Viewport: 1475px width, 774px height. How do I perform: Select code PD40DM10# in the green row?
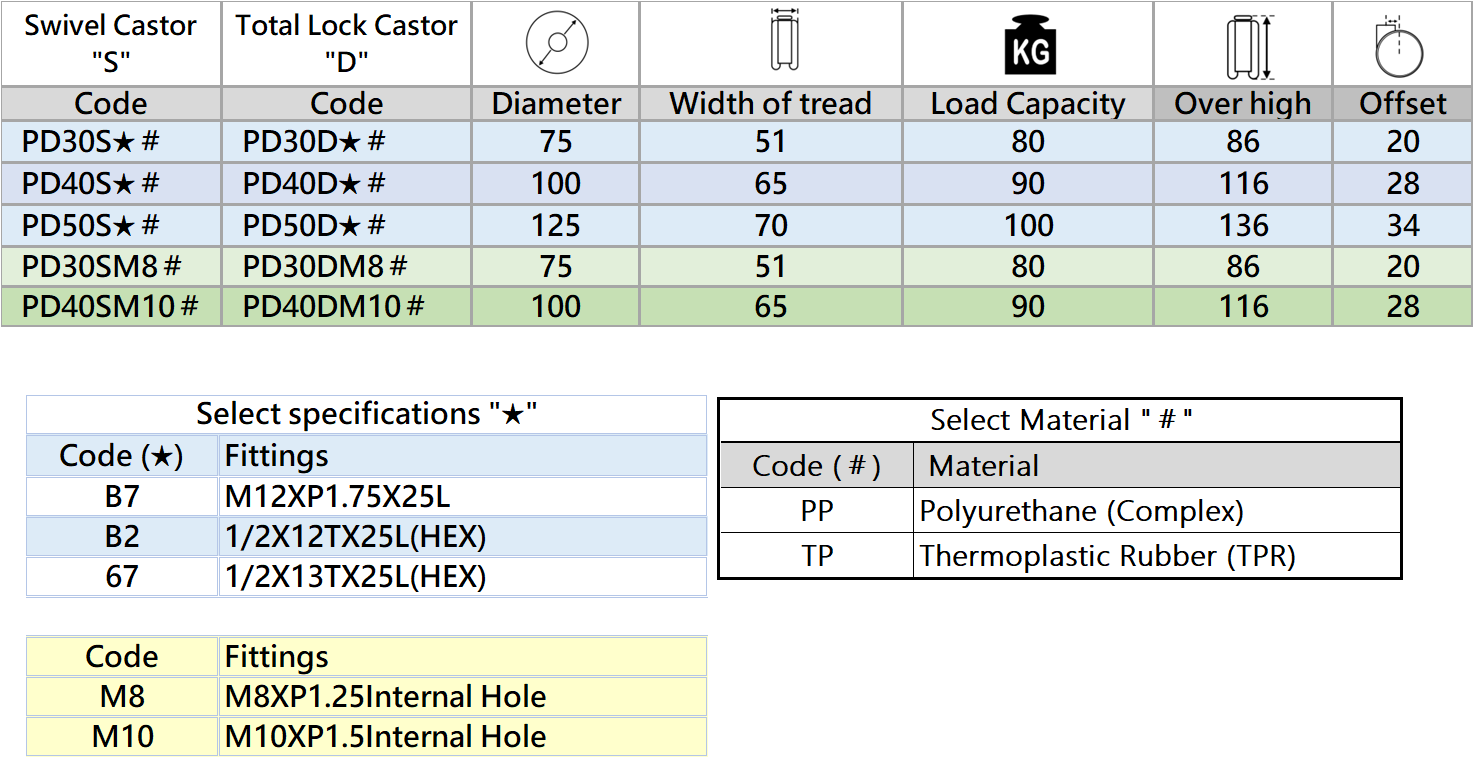(333, 306)
